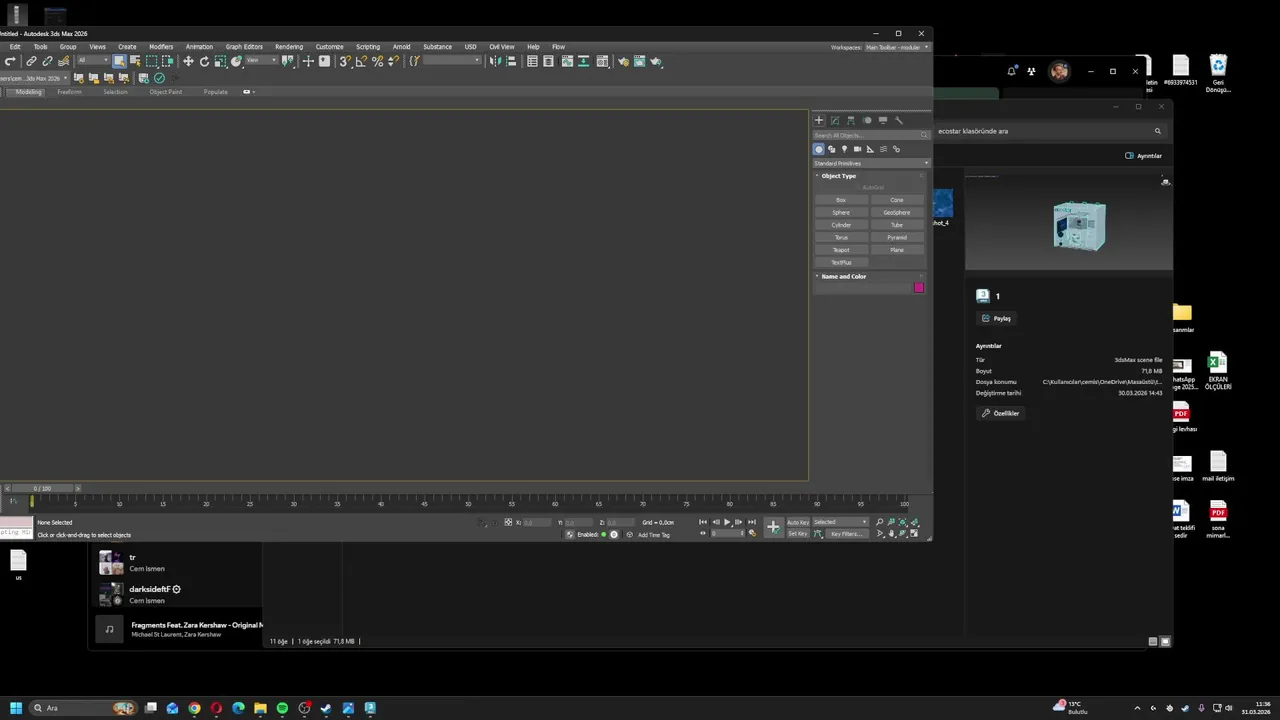
Task: Click the Key Filters button
Action: tap(847, 534)
